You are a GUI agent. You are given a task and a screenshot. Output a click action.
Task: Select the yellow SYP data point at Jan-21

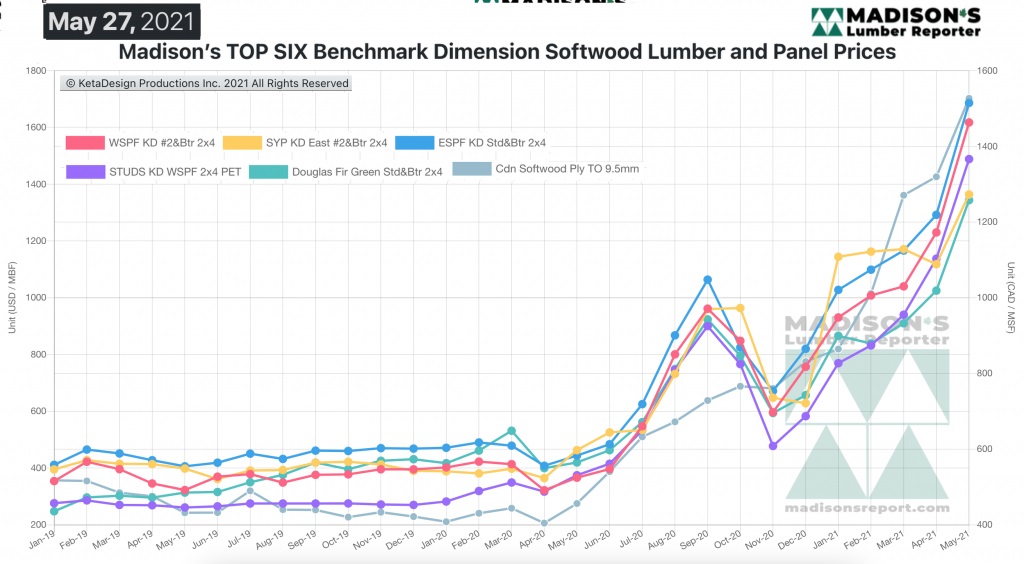839,257
